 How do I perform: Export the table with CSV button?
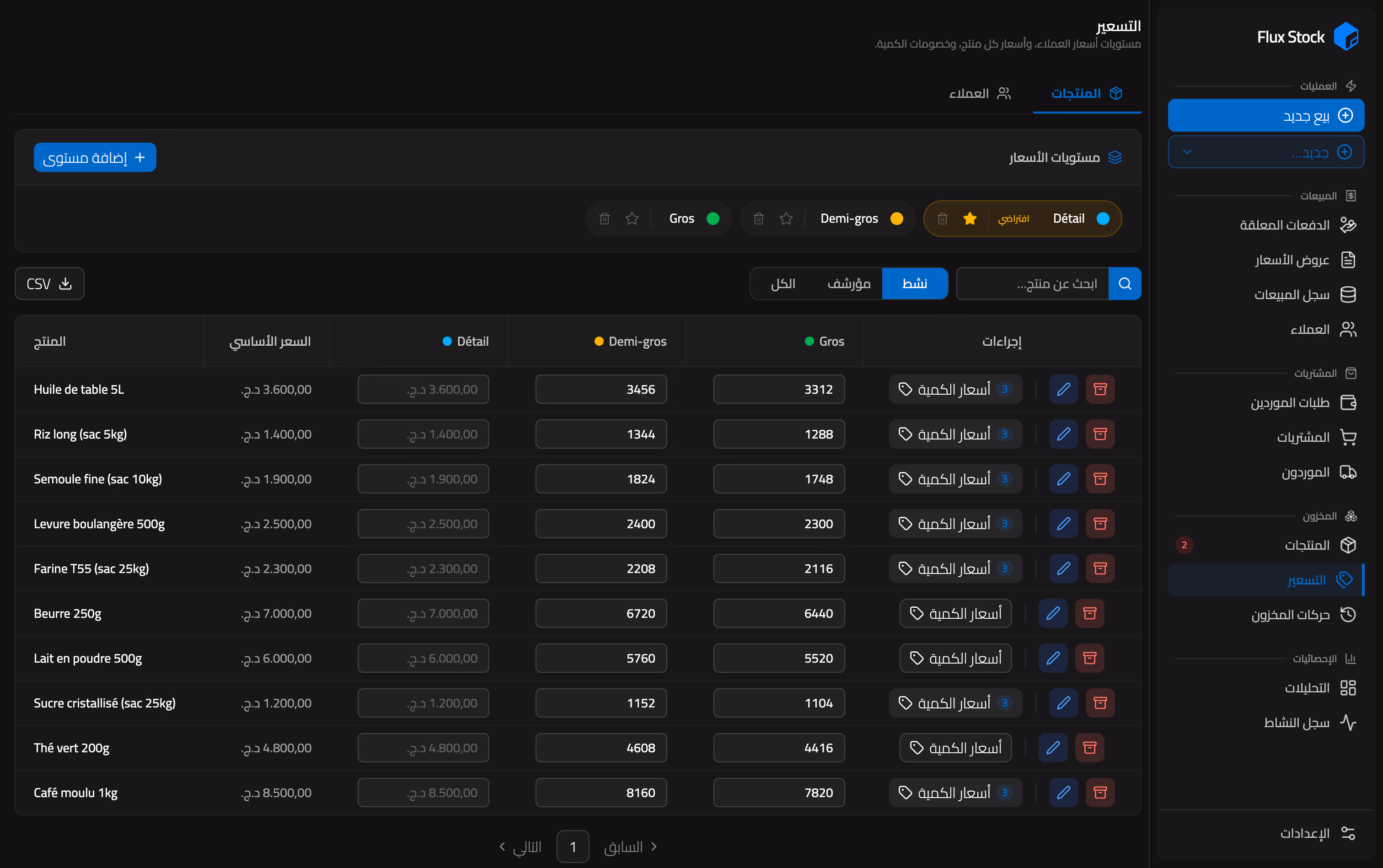[x=49, y=284]
